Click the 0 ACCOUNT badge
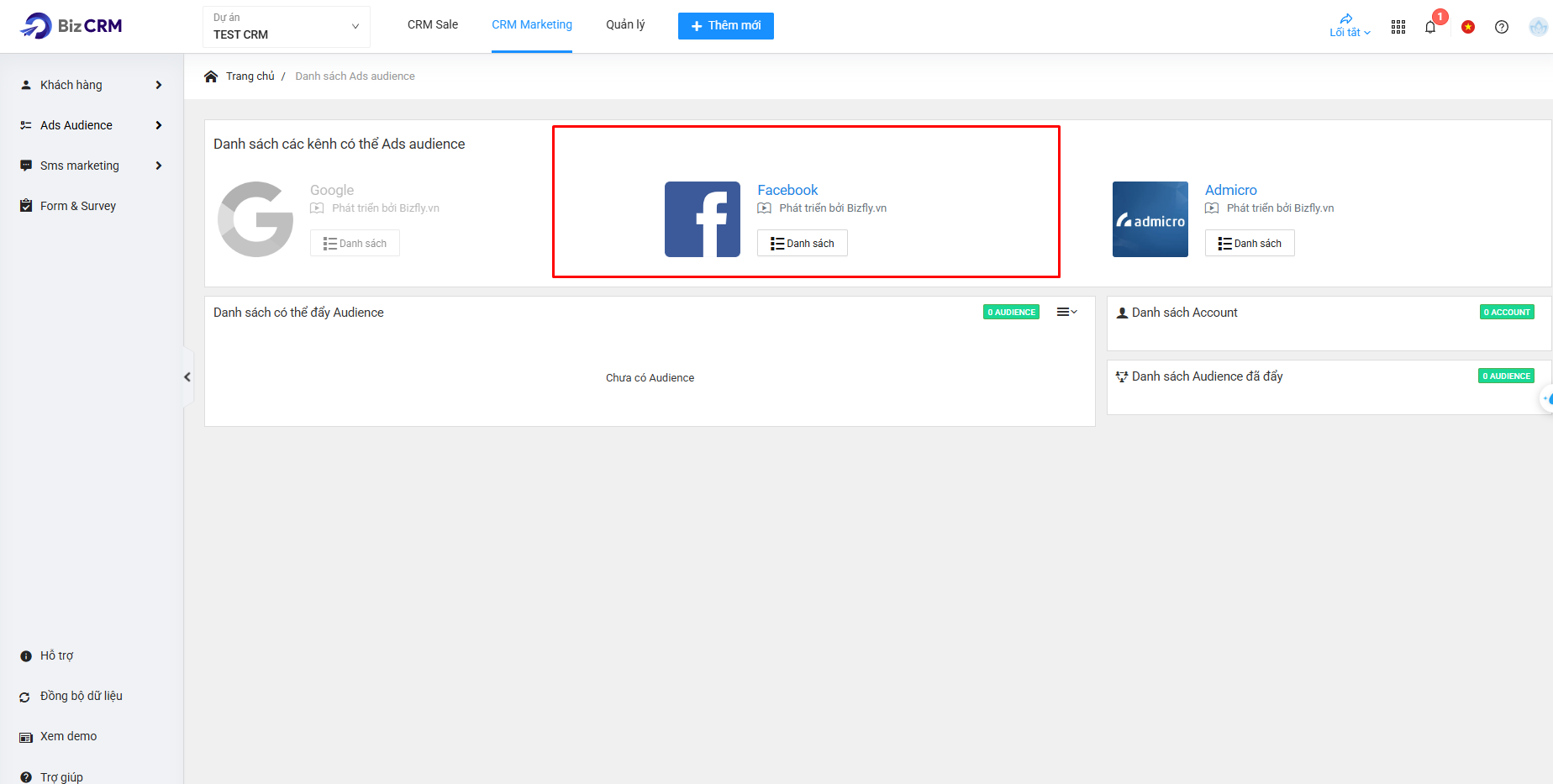Screen dimensions: 1553x784 pos(1507,312)
